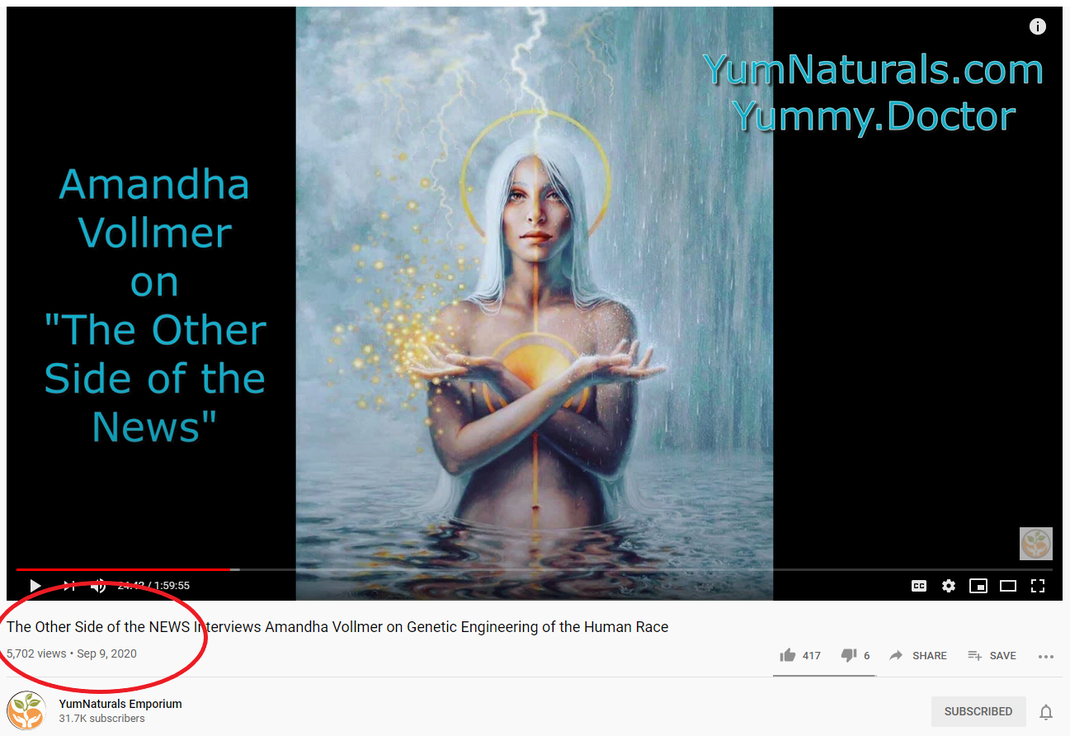
Task: Click the SUBSCRIBED button
Action: click(x=978, y=711)
